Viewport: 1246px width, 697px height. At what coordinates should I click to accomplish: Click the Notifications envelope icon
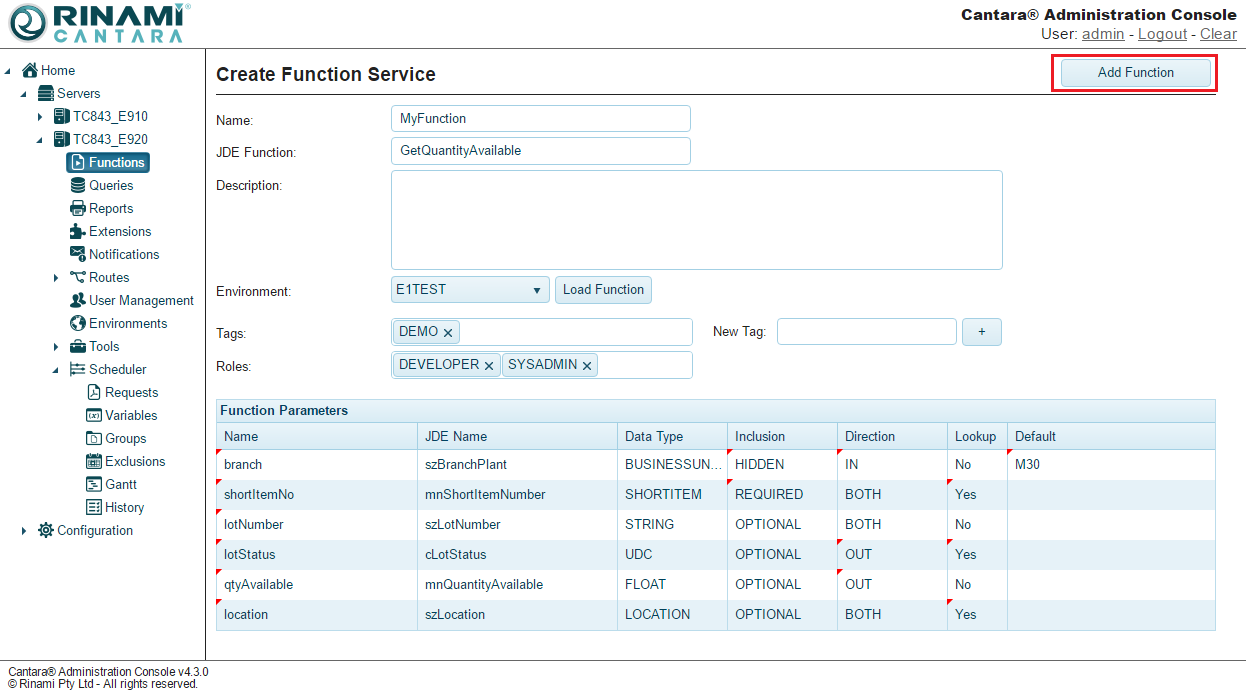[78, 254]
